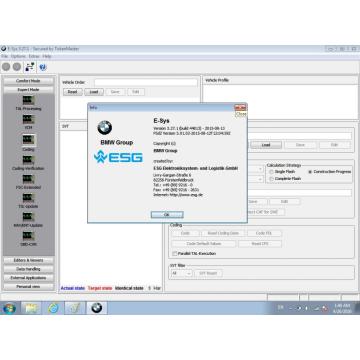
Task: Click Code Default Values button
Action: tap(204, 244)
